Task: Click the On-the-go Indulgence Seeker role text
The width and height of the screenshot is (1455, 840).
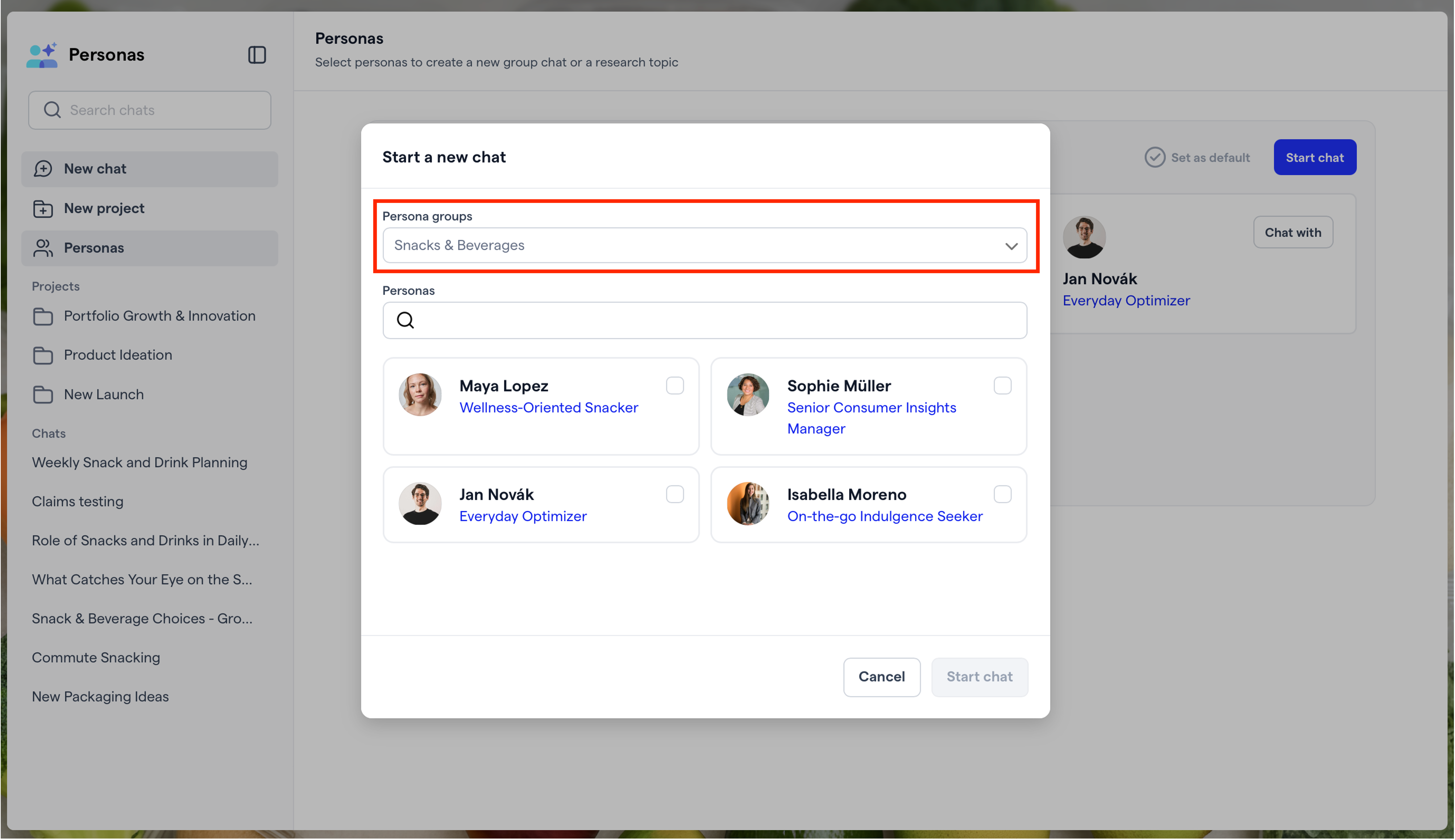Action: tap(885, 516)
